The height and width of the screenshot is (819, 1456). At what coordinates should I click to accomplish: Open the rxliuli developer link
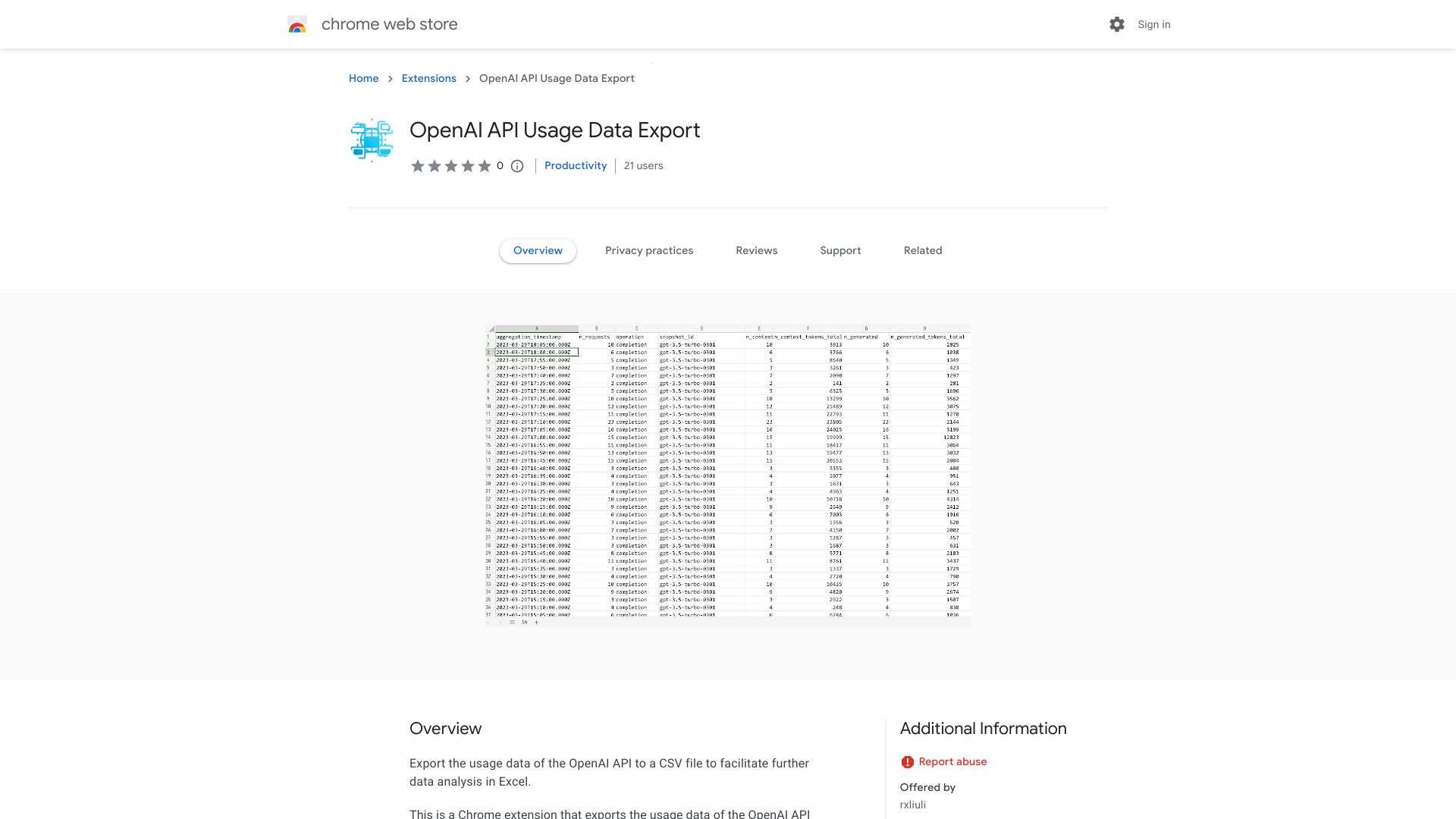point(912,804)
